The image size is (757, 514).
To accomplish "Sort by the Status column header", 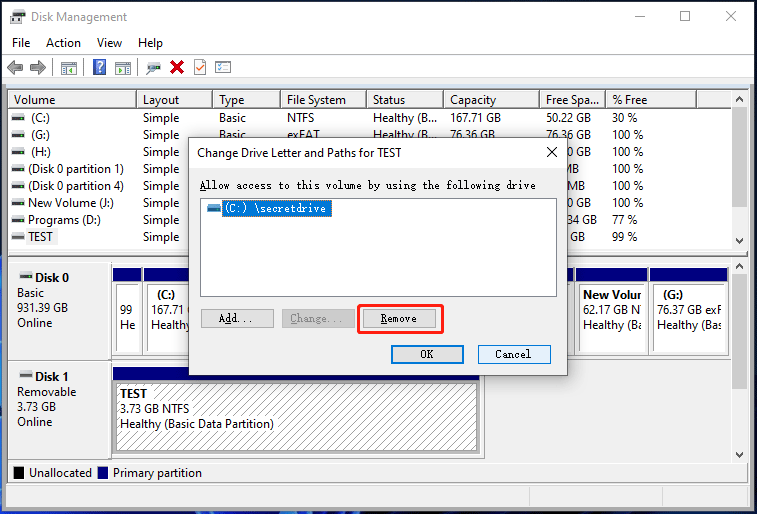I will (x=405, y=100).
